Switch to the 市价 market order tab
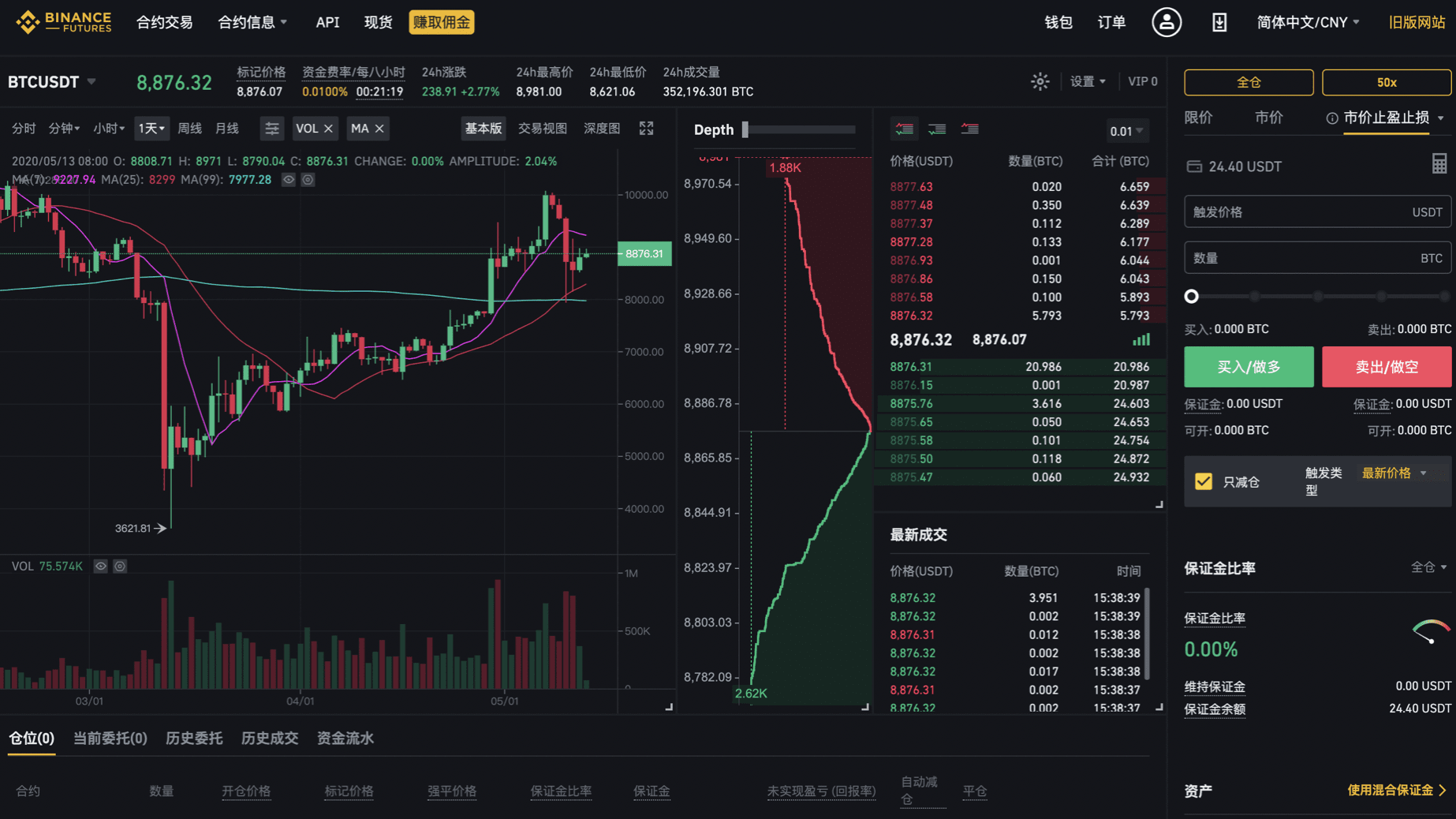Screen dimensions: 1456x819 (x=1269, y=118)
